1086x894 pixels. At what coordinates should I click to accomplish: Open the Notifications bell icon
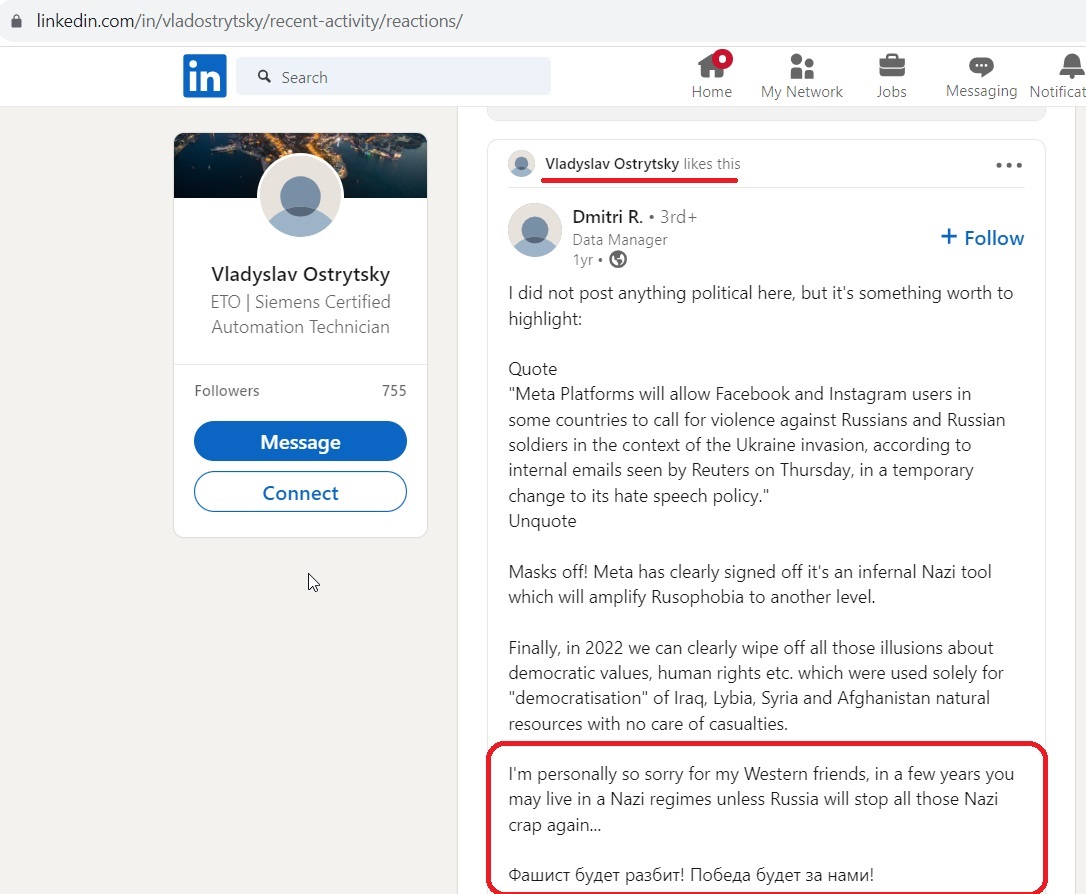1071,66
